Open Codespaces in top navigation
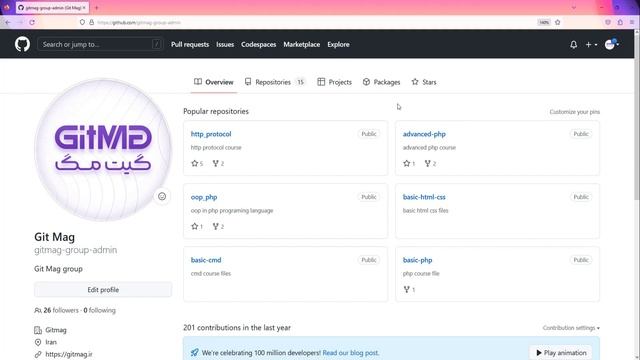Screen dimensions: 640x360 point(258,44)
